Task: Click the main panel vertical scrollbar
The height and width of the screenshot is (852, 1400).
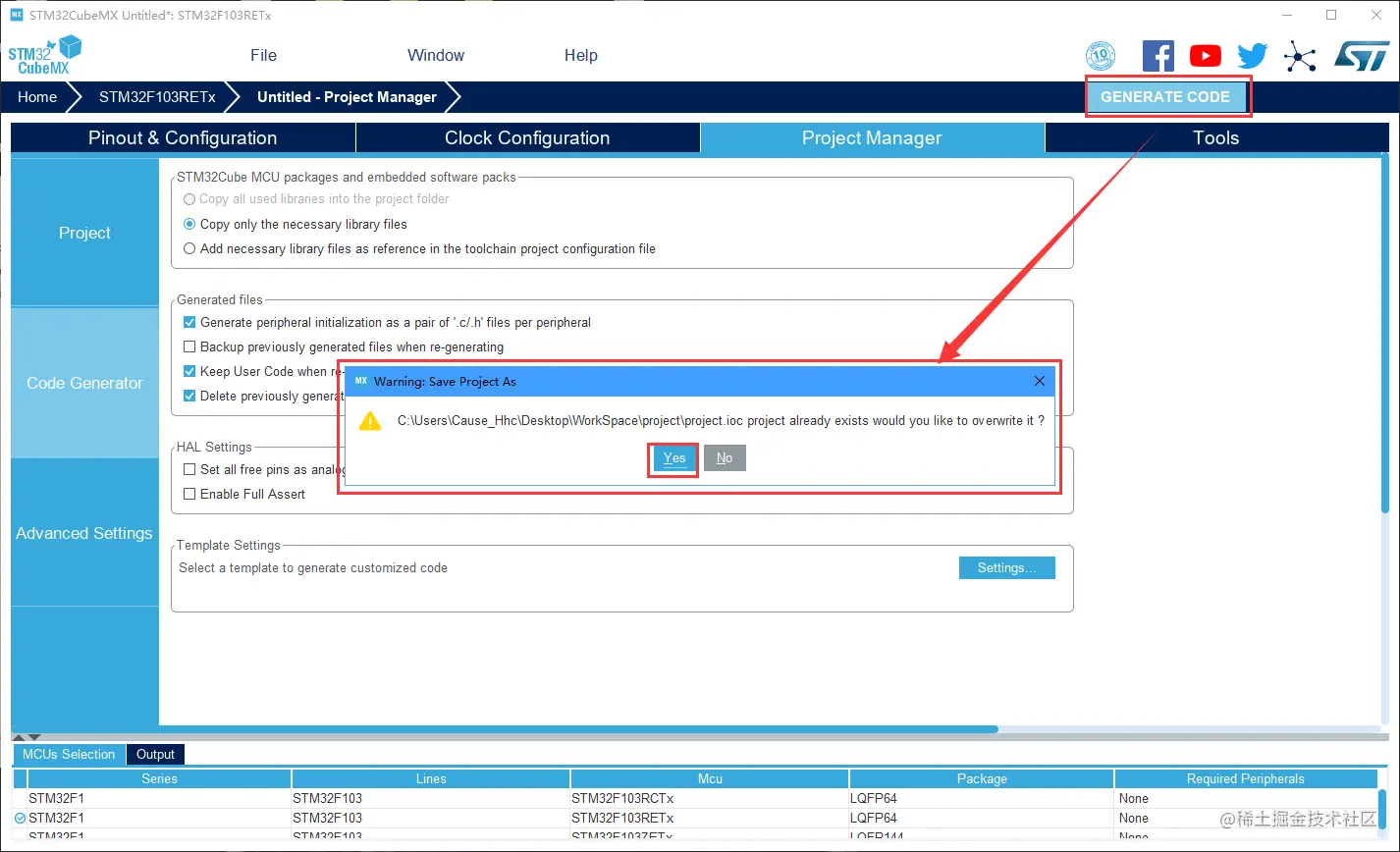Action: [1384, 334]
